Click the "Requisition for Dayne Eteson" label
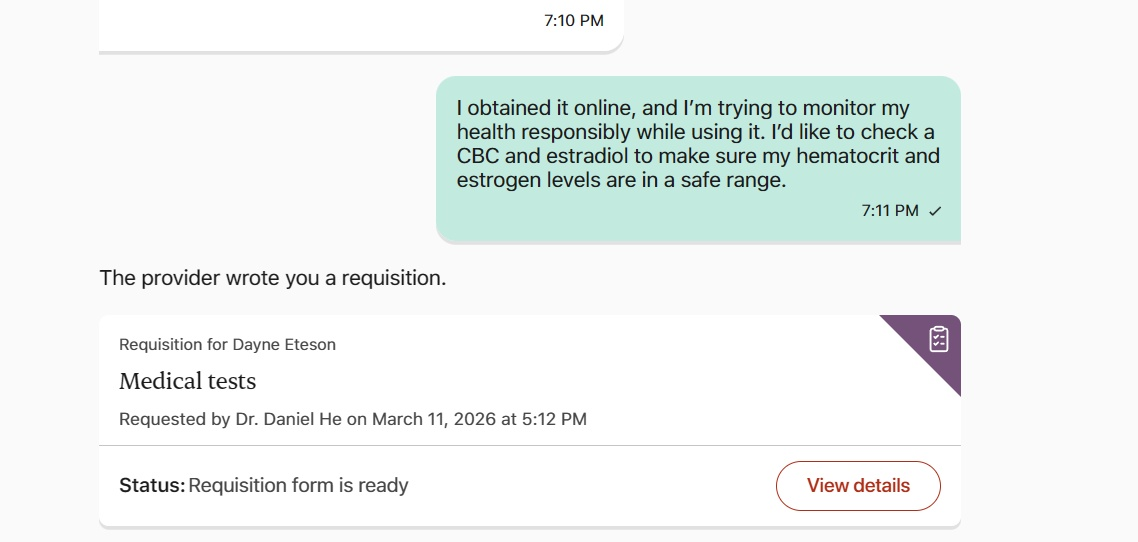Screen dimensions: 1138x542 click(227, 345)
